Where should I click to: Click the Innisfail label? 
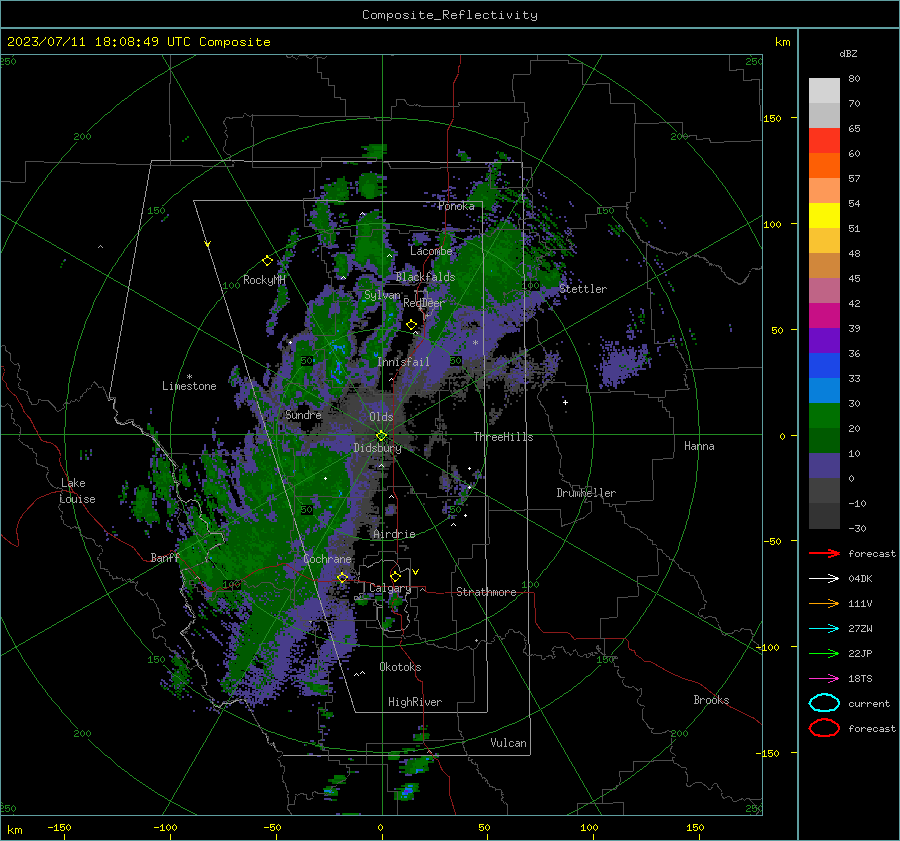pyautogui.click(x=403, y=362)
